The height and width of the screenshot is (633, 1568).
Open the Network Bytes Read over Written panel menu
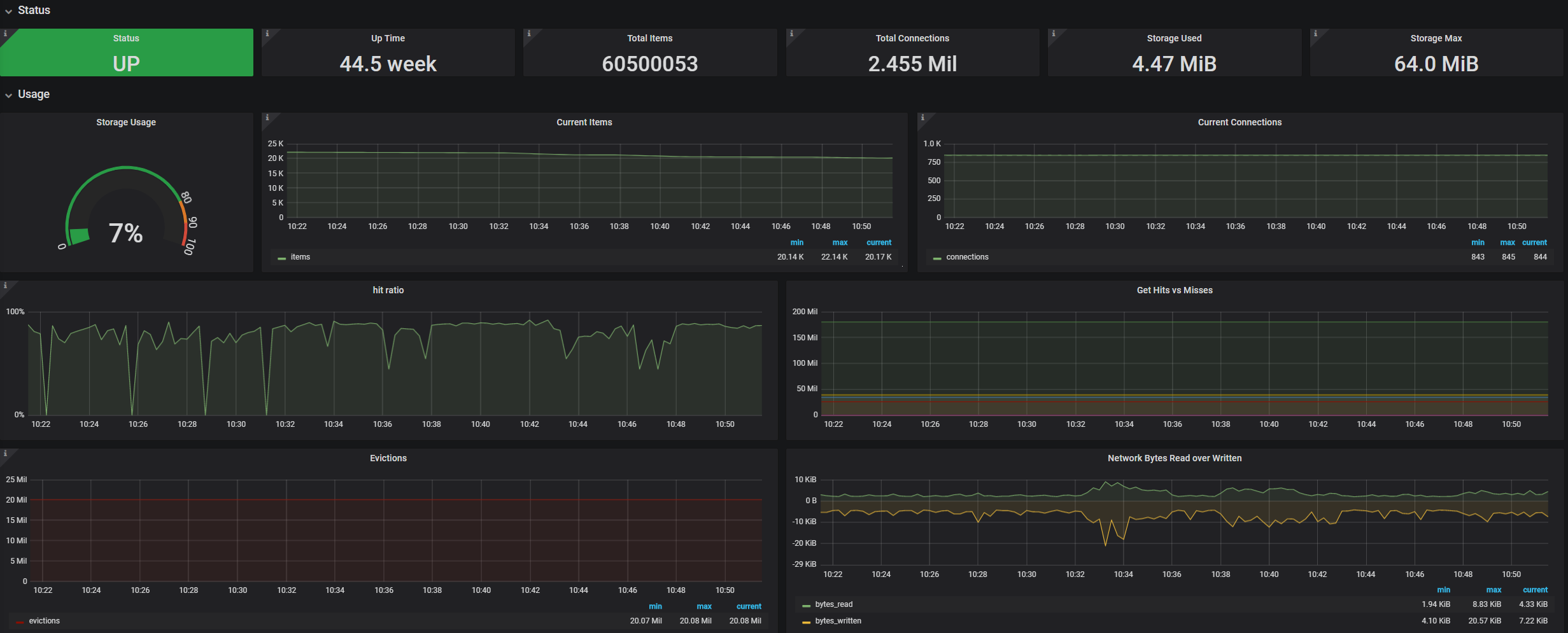tap(1175, 457)
